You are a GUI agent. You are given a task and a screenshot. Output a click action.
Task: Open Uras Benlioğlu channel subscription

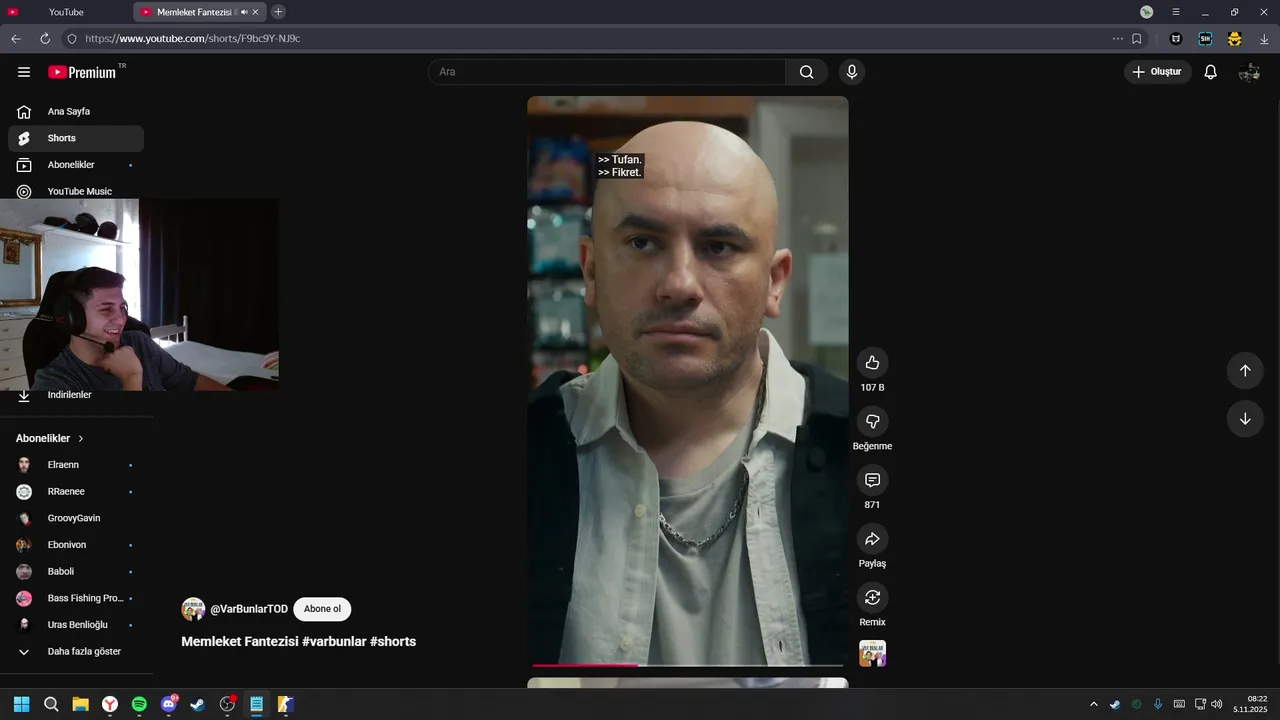76,625
